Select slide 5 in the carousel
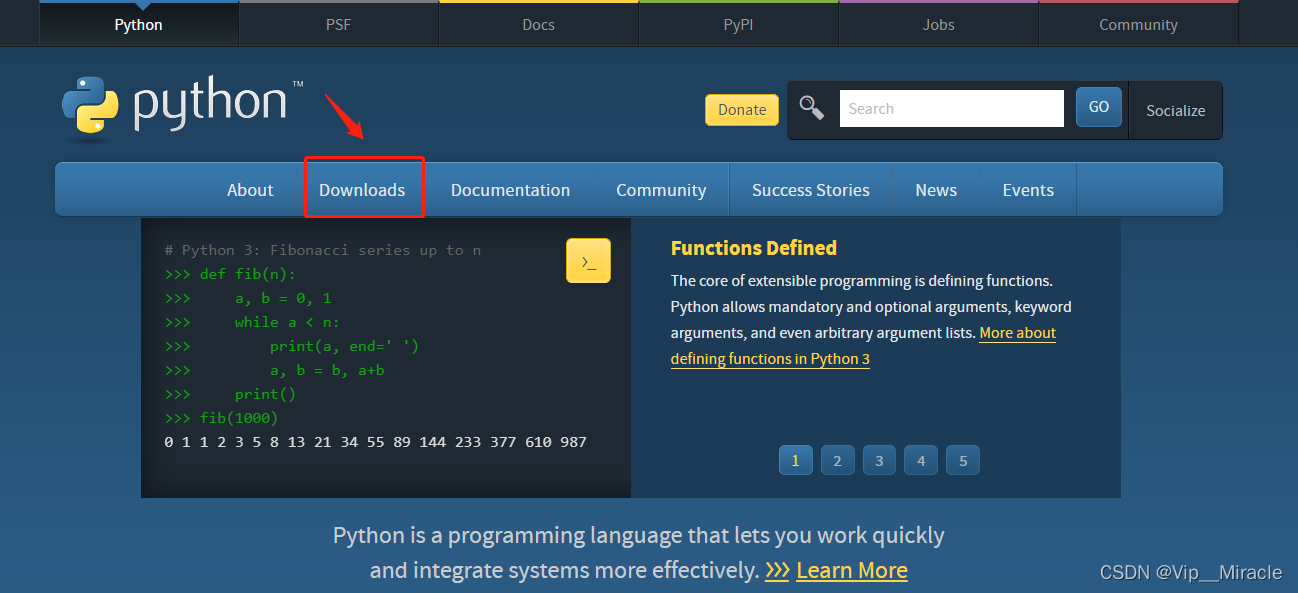 tap(963, 460)
